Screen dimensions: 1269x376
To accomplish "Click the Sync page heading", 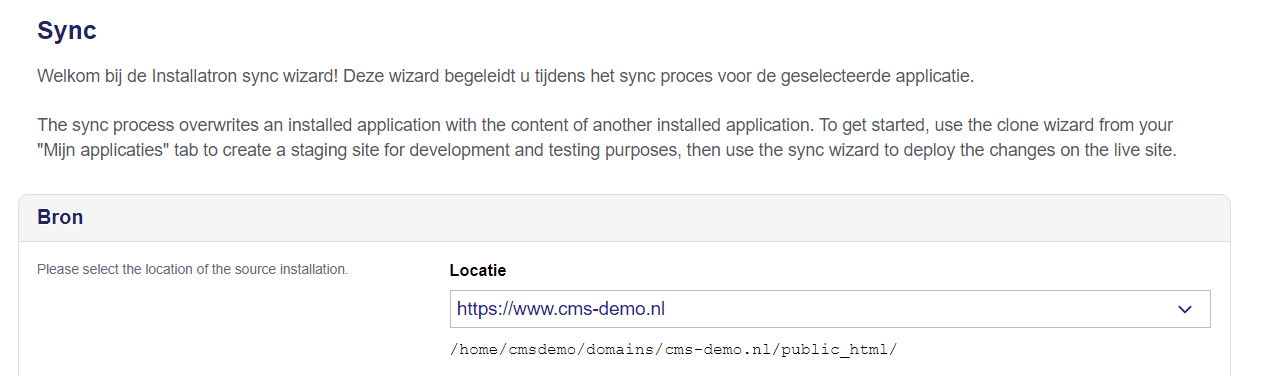I will pos(67,31).
